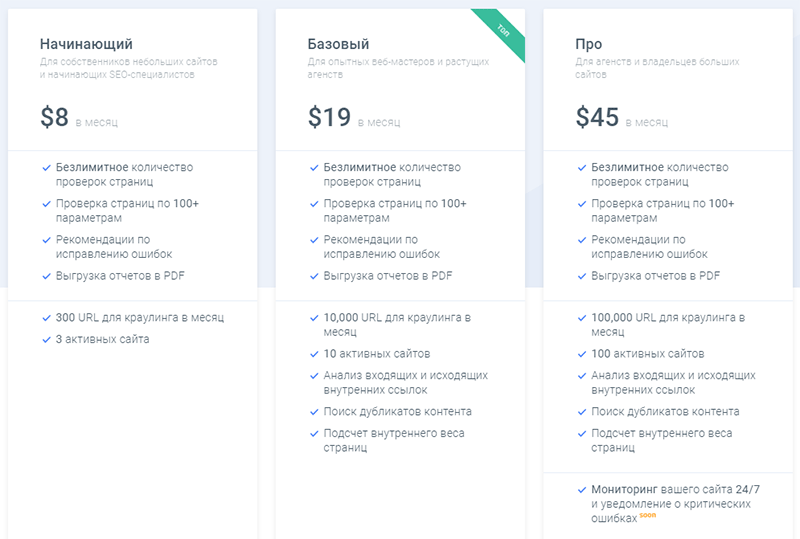Click checkmark next to 'Мониторинг вашего сайта 24/7'
This screenshot has width=800, height=539.
(582, 490)
